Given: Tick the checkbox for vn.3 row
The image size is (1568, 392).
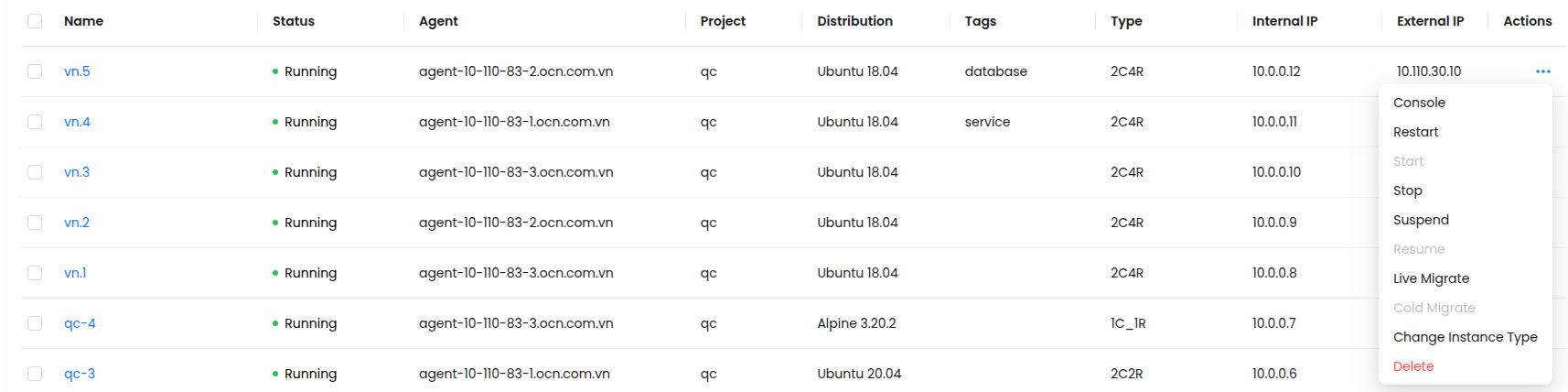Looking at the screenshot, I should [35, 172].
